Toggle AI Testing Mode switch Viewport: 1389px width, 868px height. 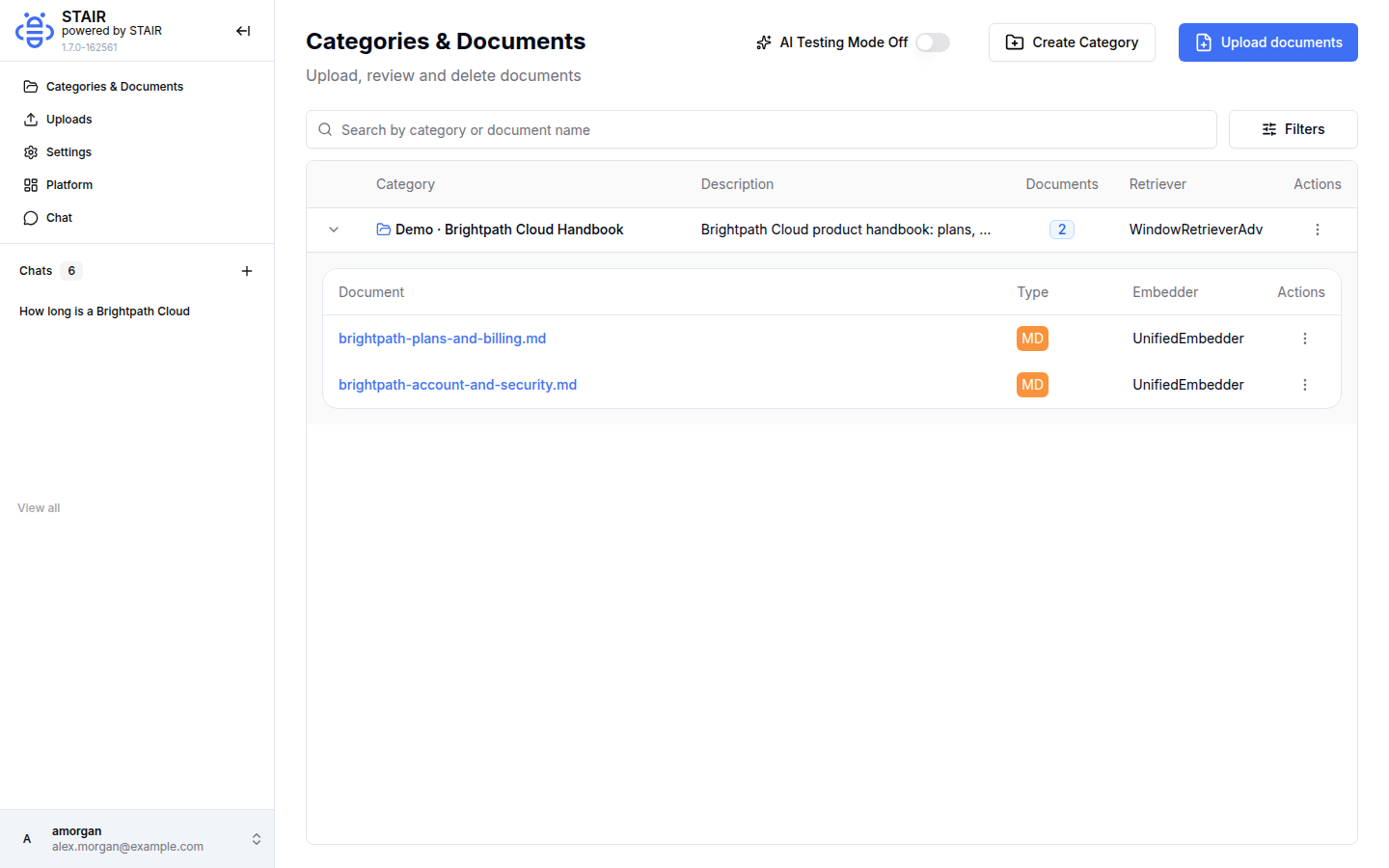pos(933,42)
